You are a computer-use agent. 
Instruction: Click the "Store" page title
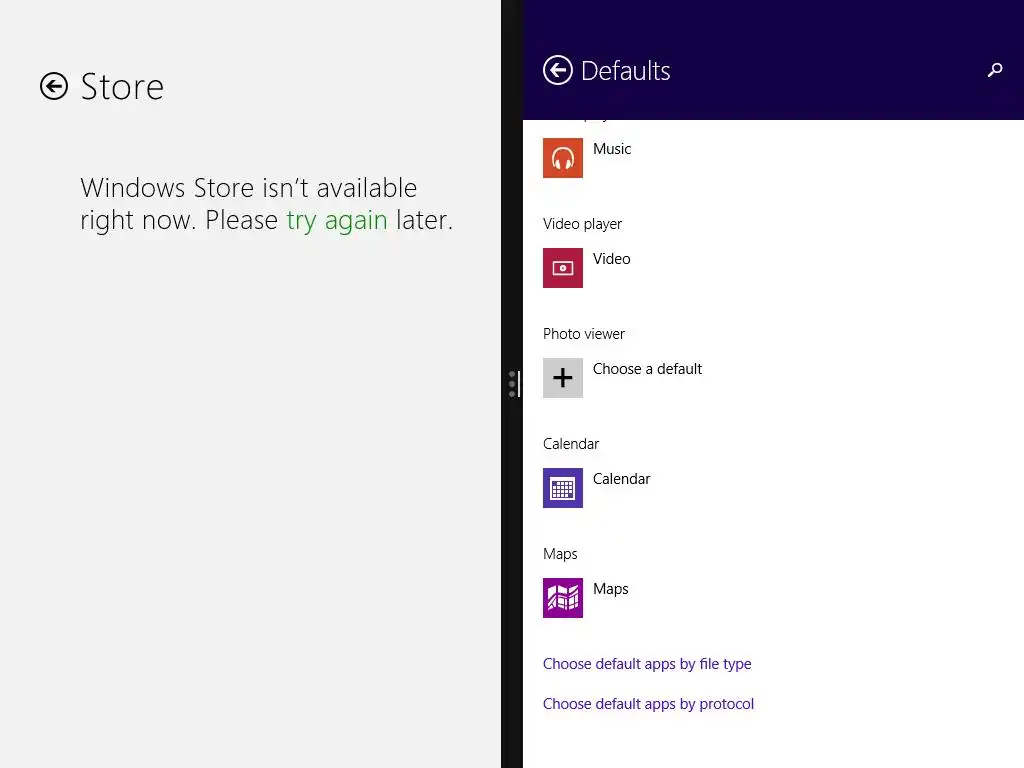click(x=122, y=87)
